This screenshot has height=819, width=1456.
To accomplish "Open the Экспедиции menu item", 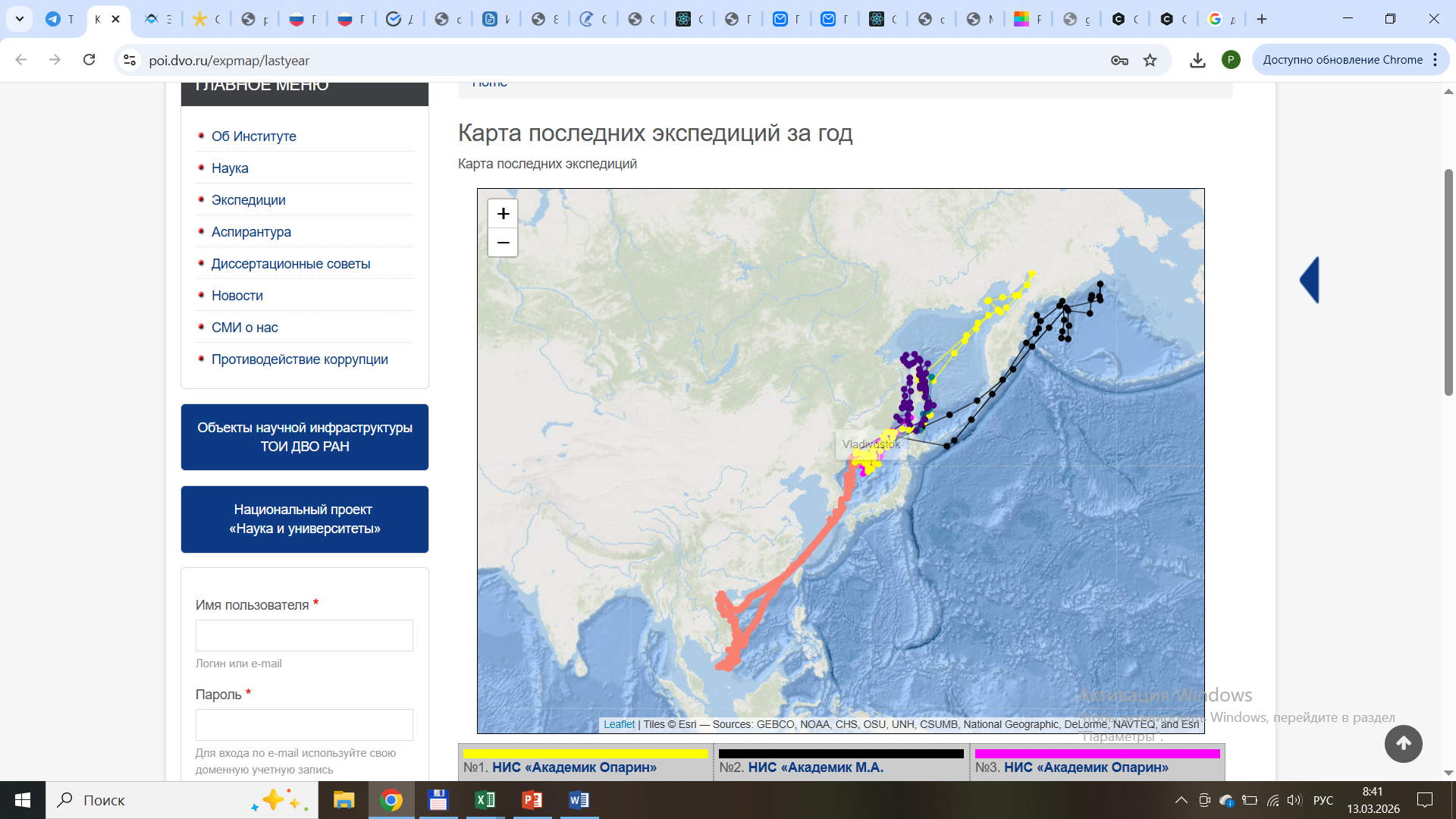I will point(248,200).
